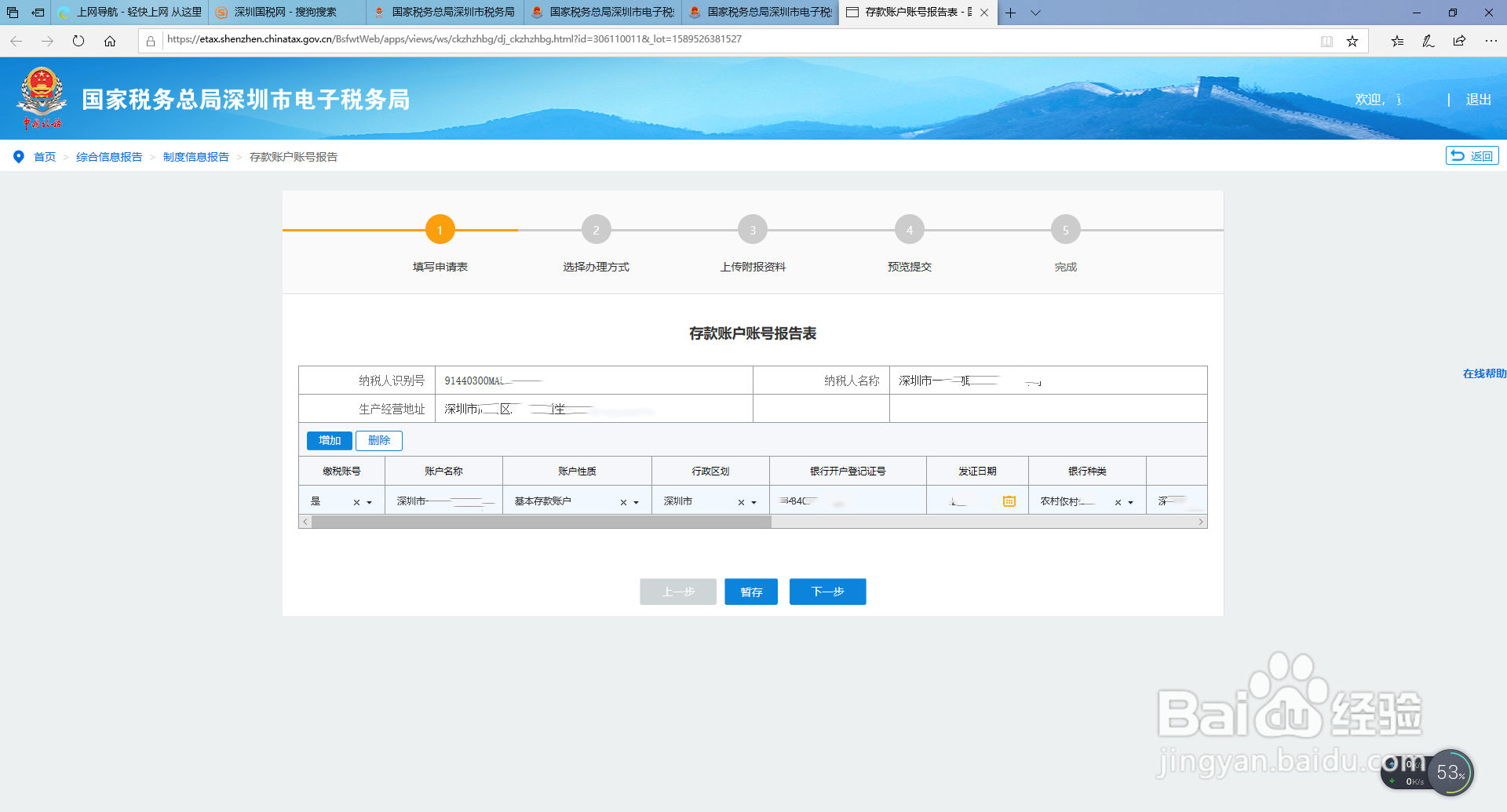
Task: Clear the 银行种类 selection using its x icon
Action: [1117, 500]
